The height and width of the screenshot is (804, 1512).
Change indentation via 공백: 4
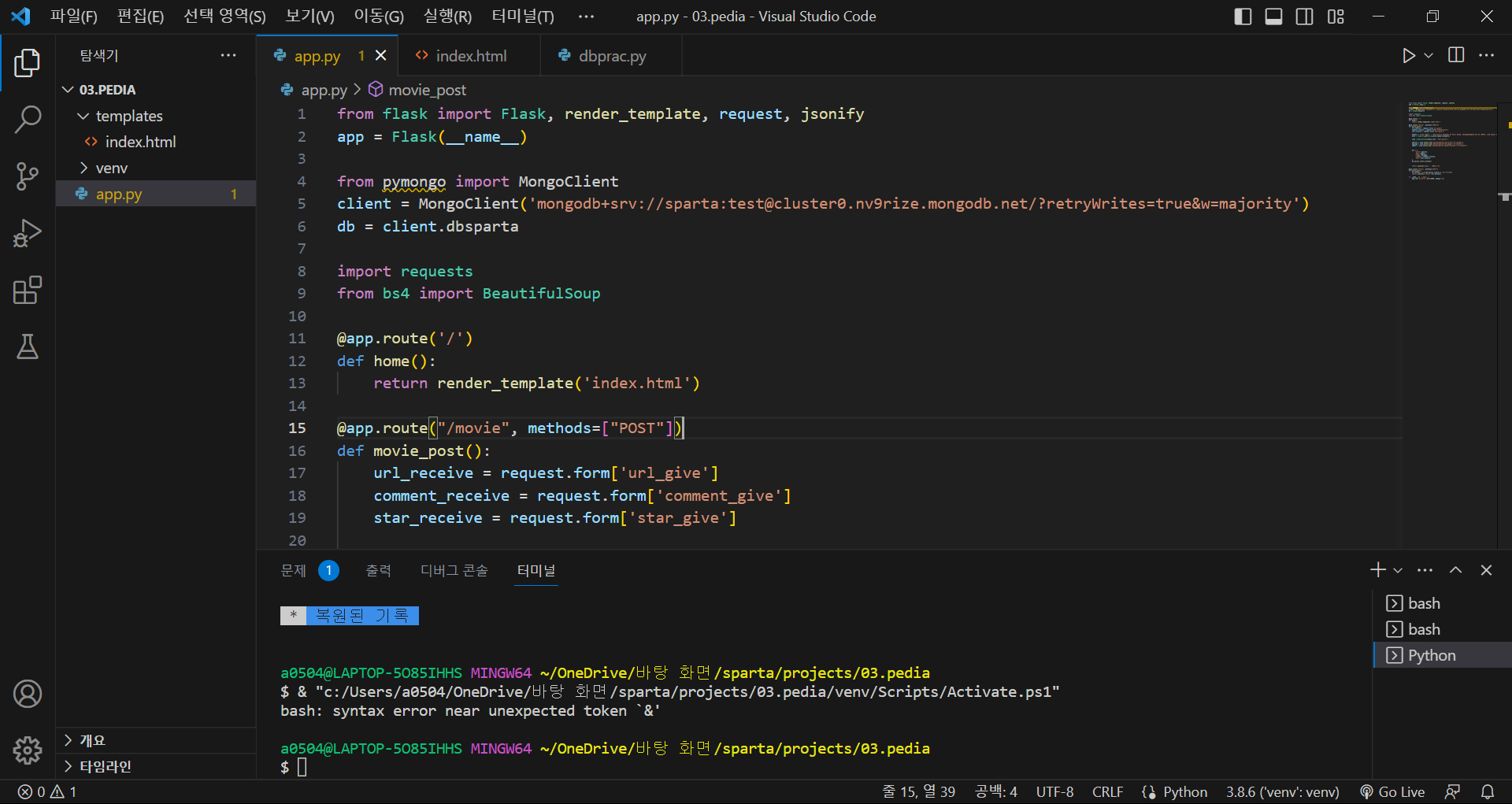click(996, 792)
